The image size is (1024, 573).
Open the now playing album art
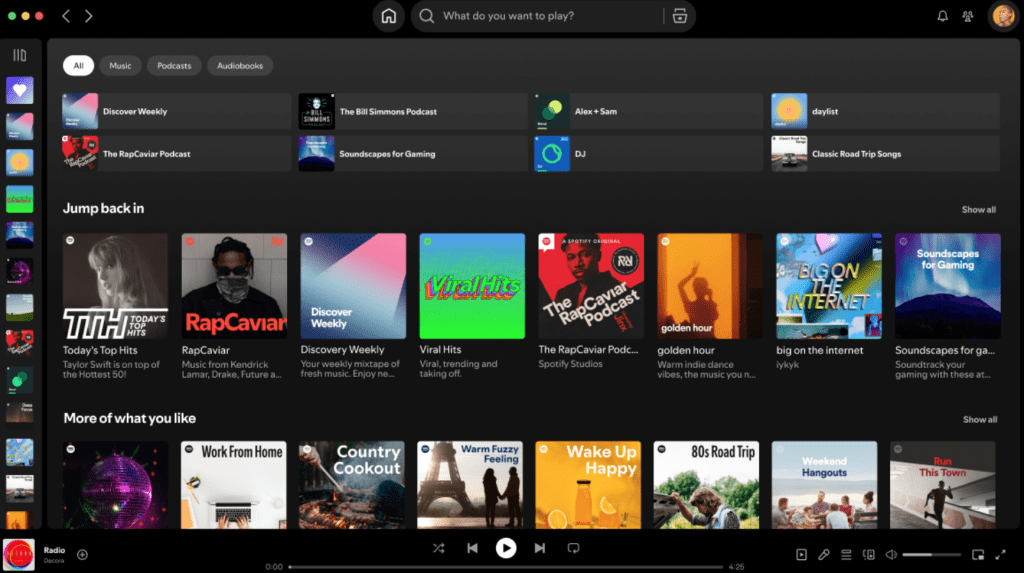19,555
